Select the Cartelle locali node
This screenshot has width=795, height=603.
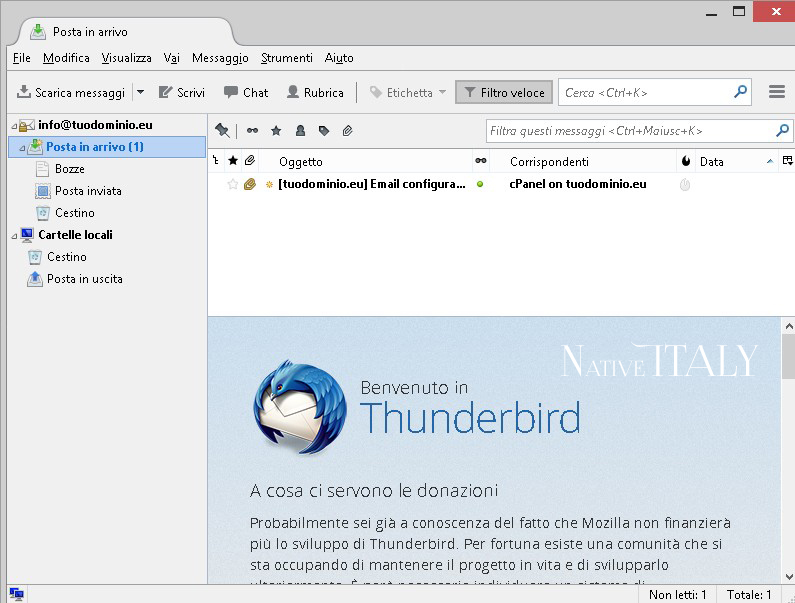[x=75, y=235]
